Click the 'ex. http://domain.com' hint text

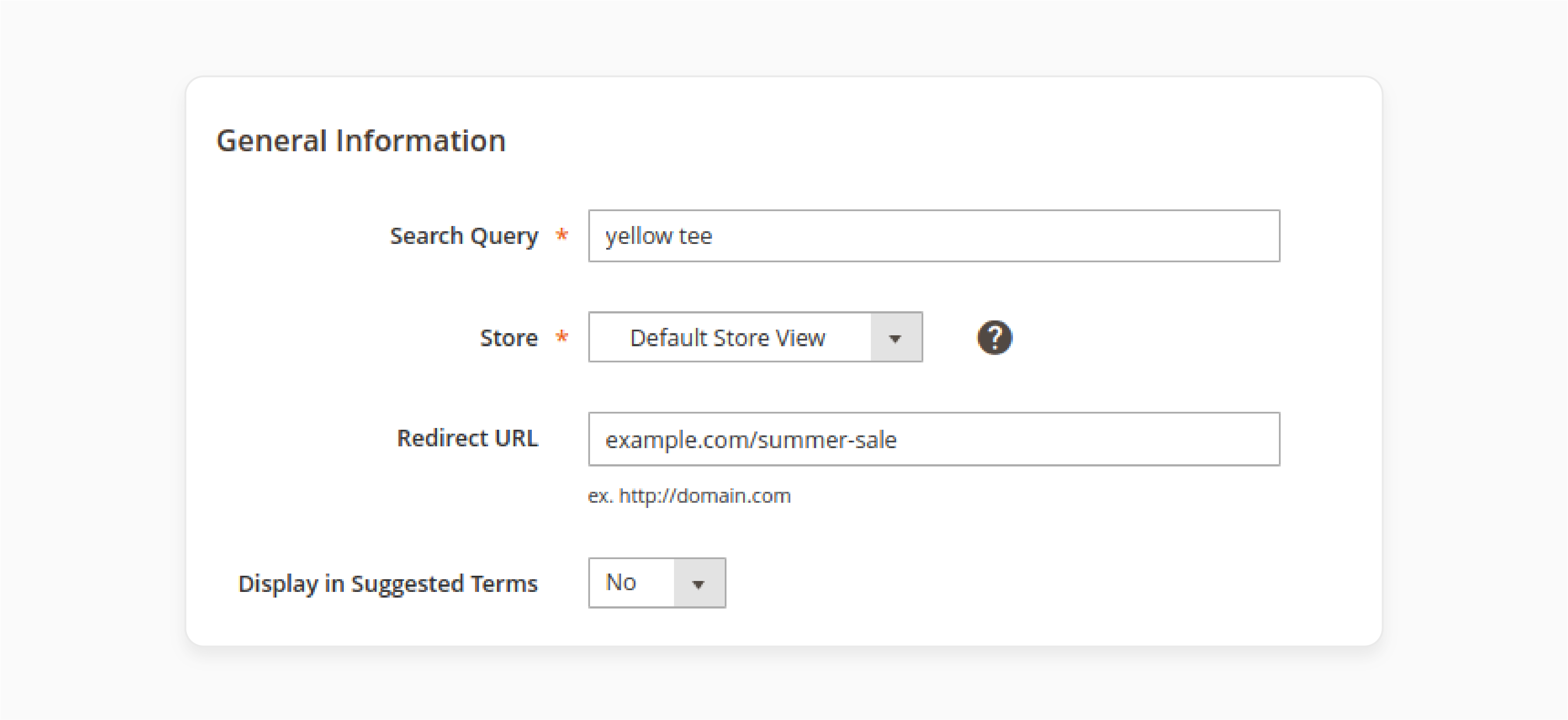pyautogui.click(x=689, y=496)
